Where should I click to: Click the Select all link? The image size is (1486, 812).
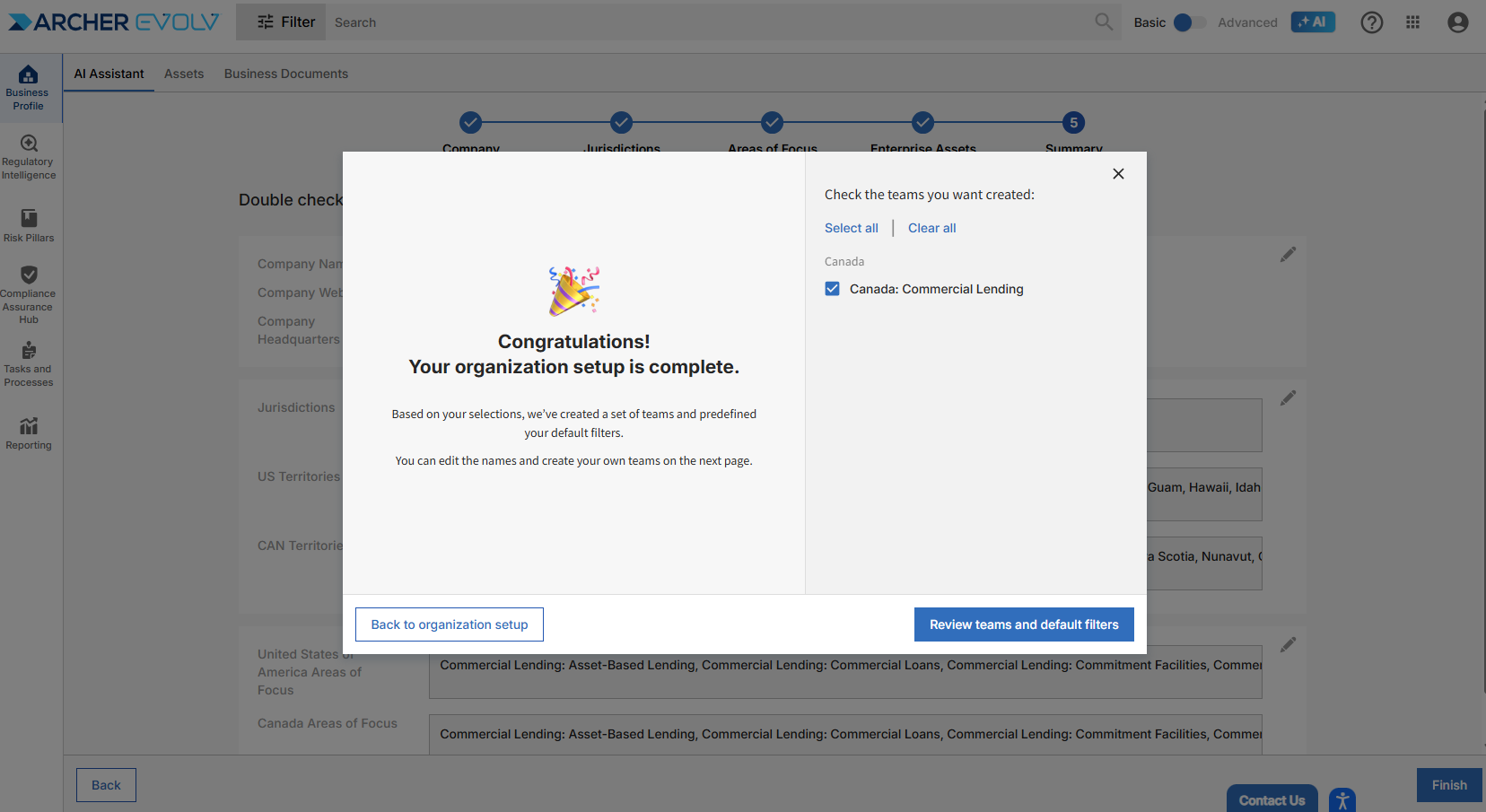point(851,228)
